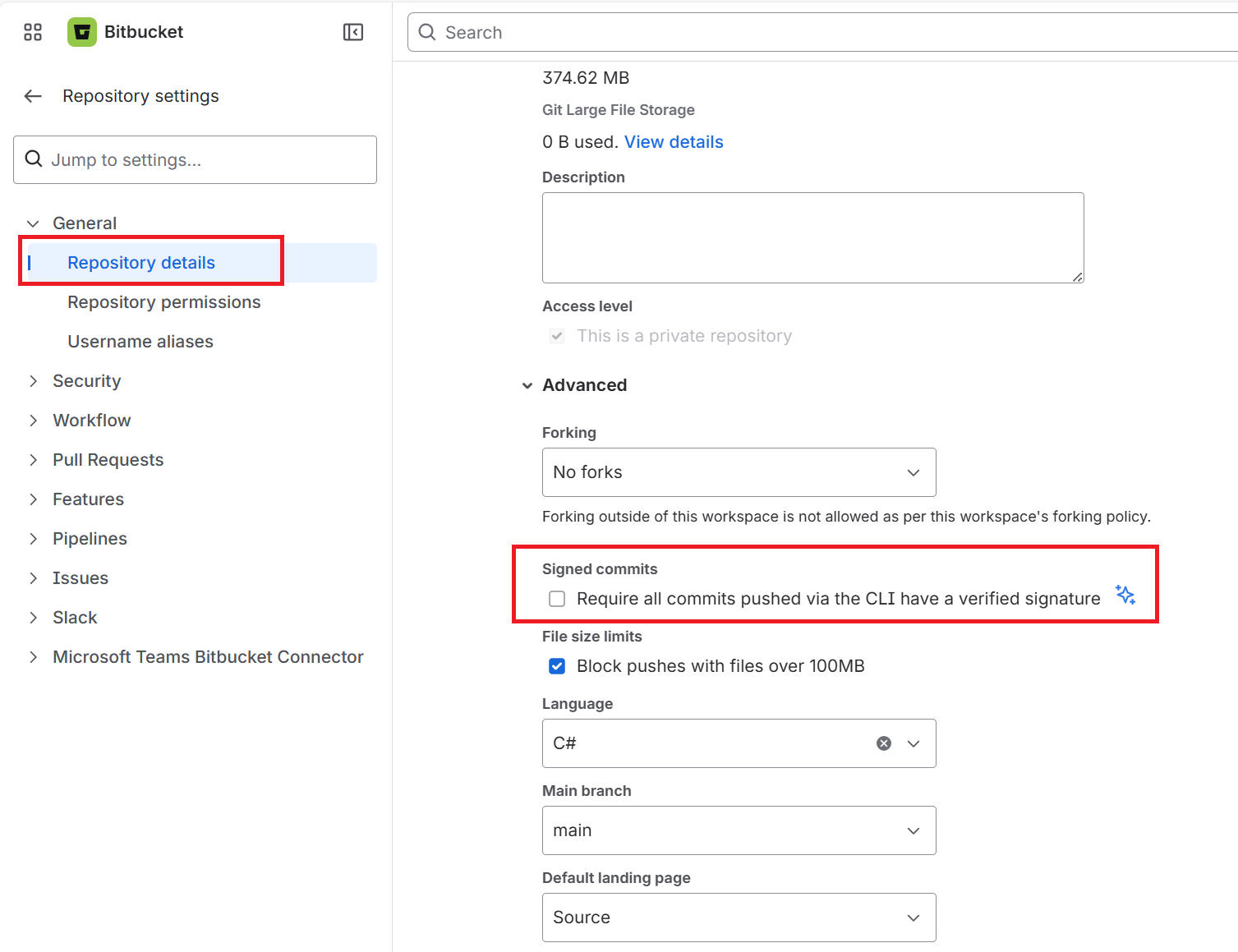Collapse the Advanced section chevron

coord(527,386)
